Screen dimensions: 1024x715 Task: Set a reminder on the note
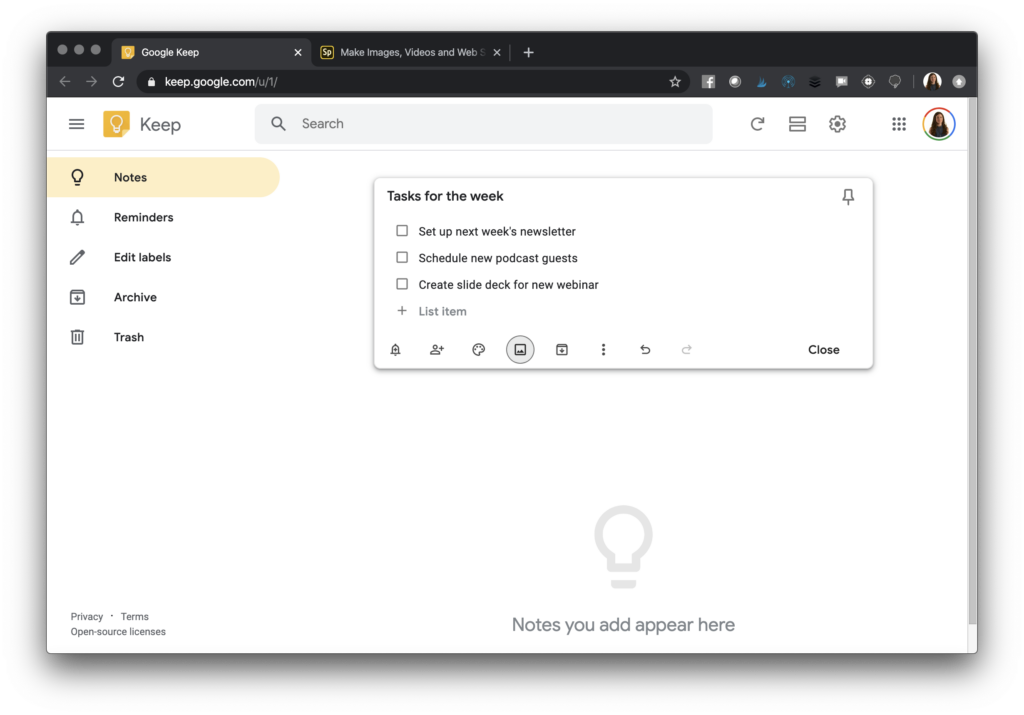395,349
